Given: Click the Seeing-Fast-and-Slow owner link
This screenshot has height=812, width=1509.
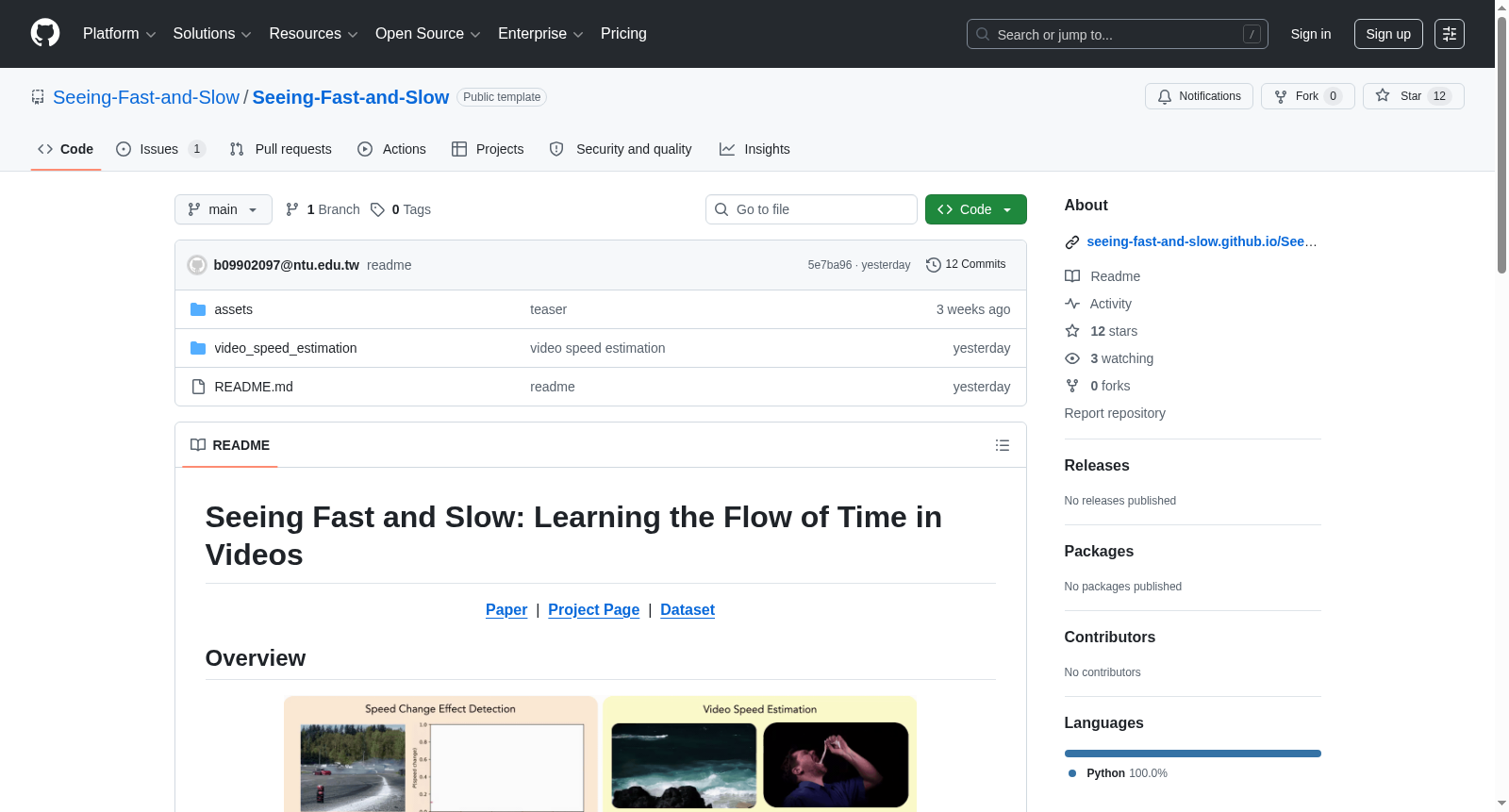Looking at the screenshot, I should coord(146,97).
